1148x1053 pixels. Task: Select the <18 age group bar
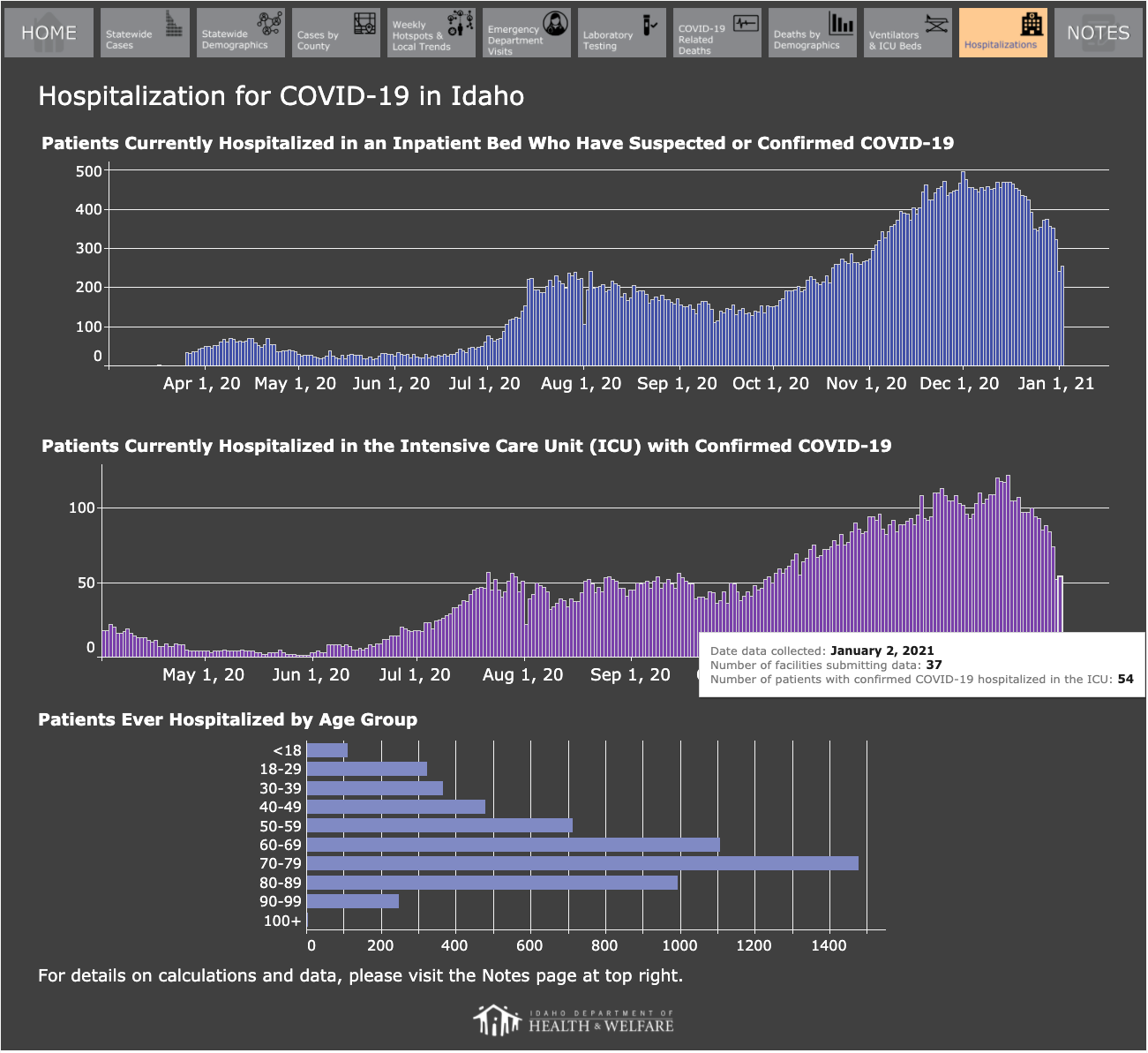point(327,750)
